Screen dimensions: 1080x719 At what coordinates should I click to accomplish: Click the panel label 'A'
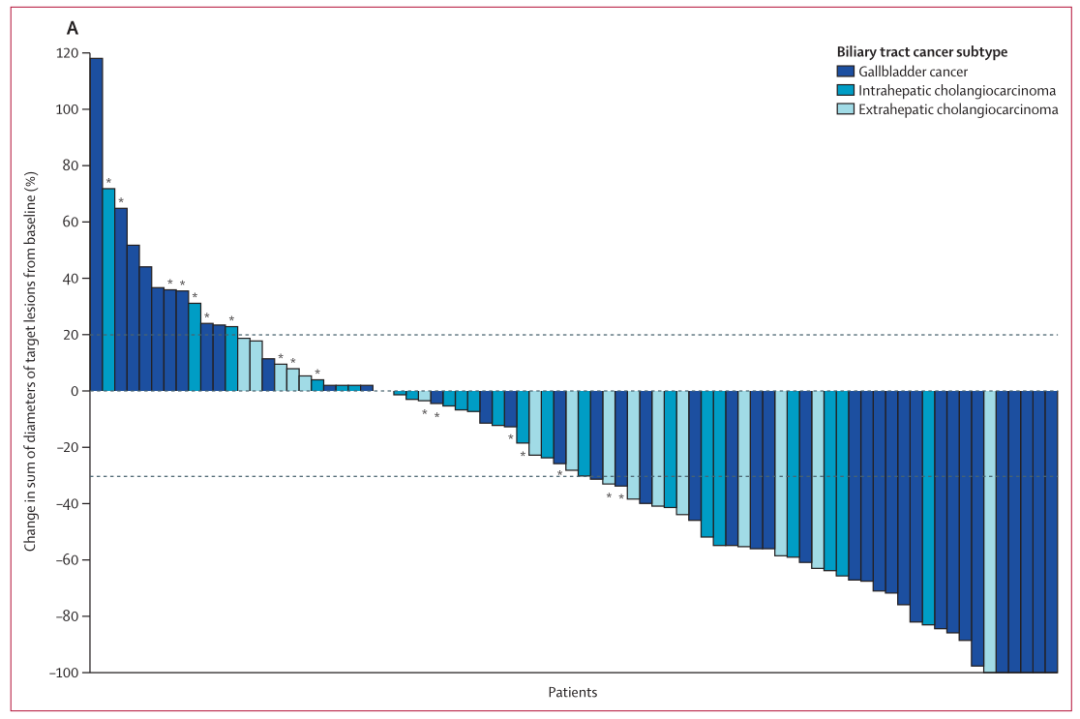[72, 29]
